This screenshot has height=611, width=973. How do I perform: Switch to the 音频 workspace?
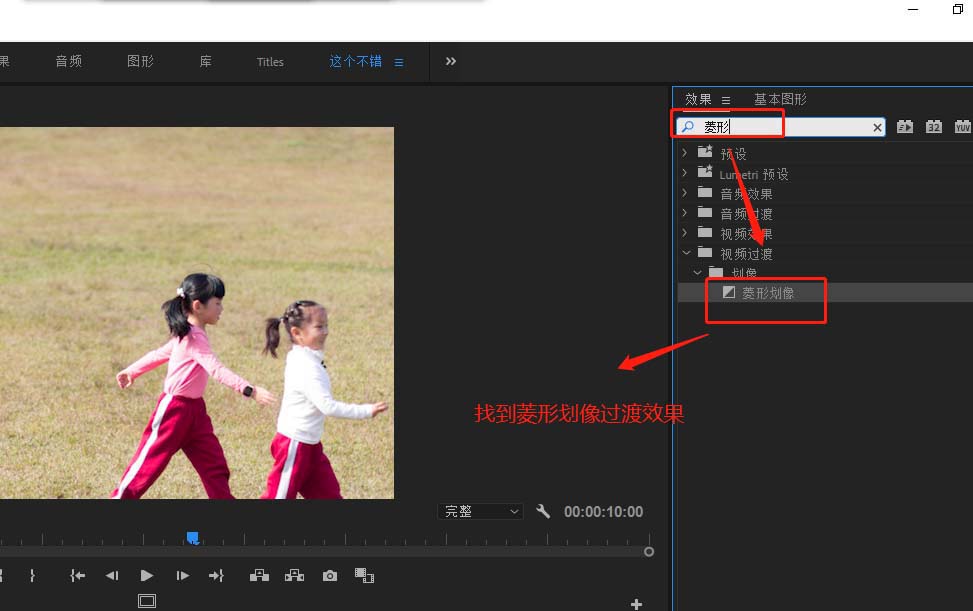click(x=68, y=61)
